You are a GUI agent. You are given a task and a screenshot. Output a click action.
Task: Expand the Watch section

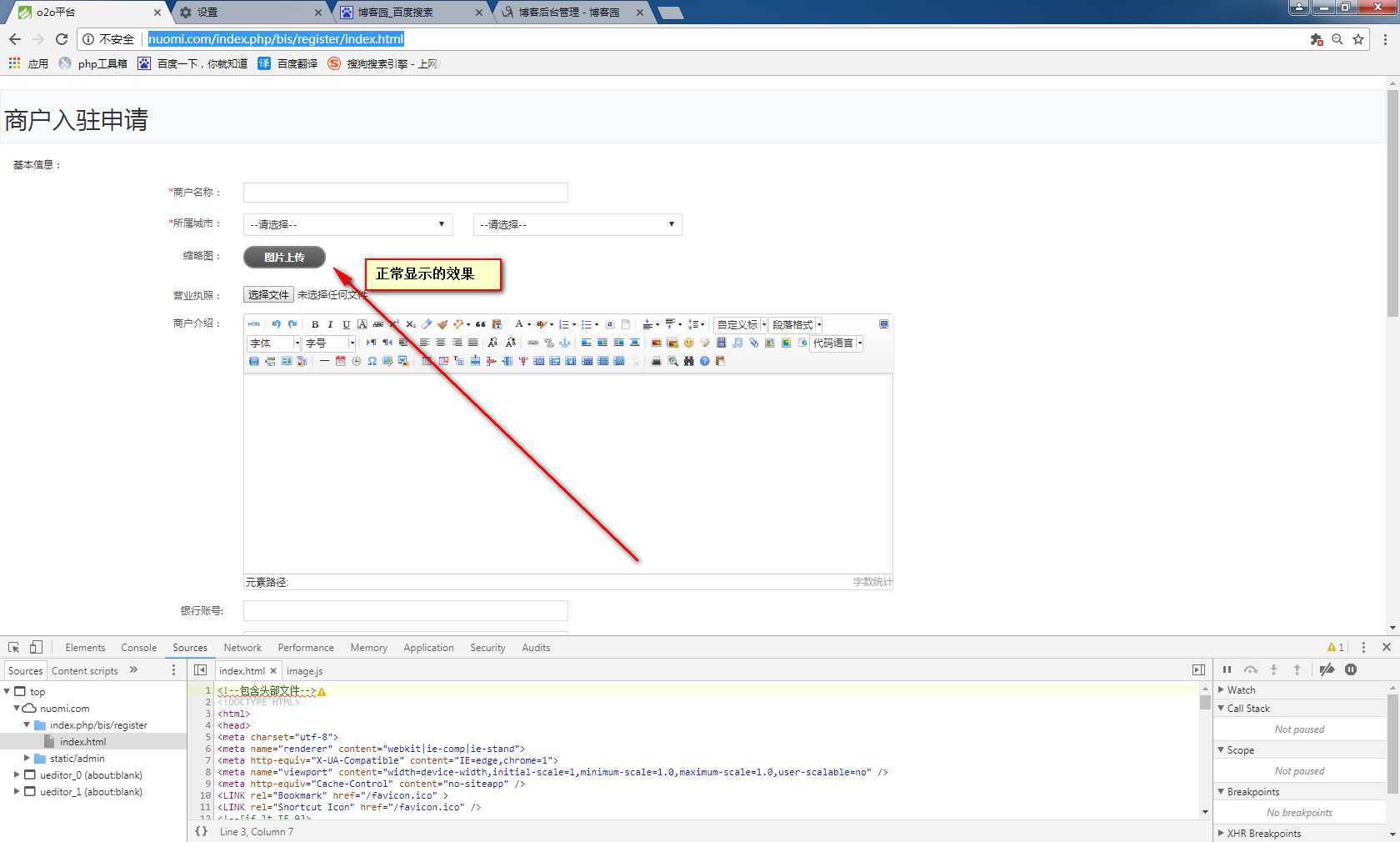1222,690
